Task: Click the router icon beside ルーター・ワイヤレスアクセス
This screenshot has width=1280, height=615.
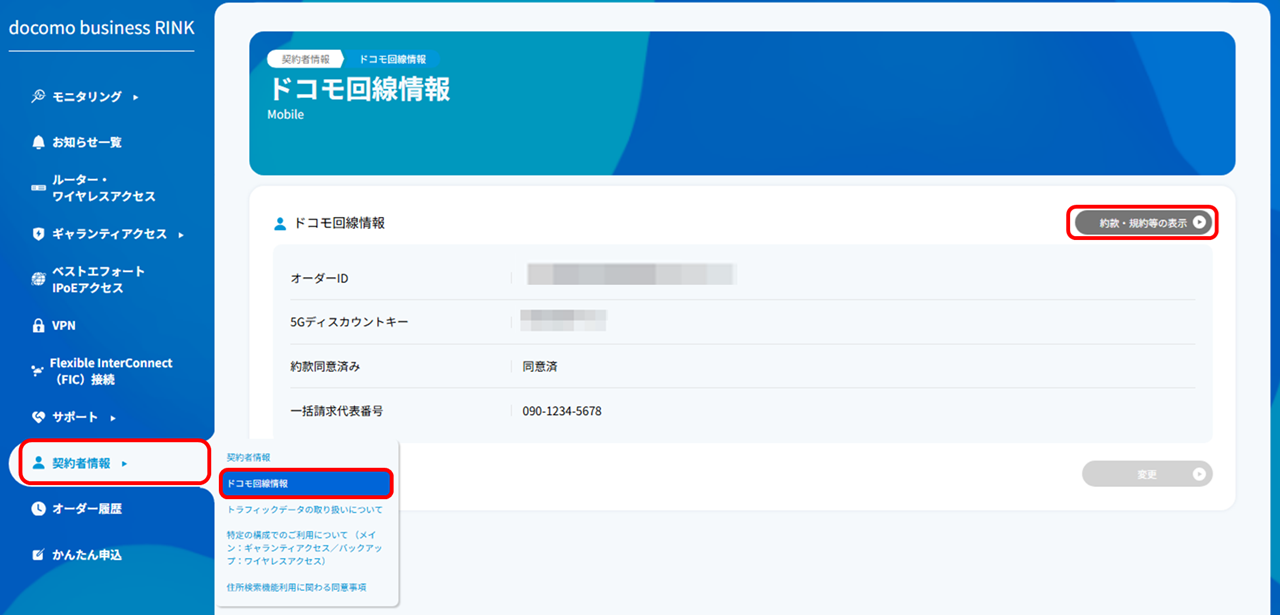Action: point(38,188)
